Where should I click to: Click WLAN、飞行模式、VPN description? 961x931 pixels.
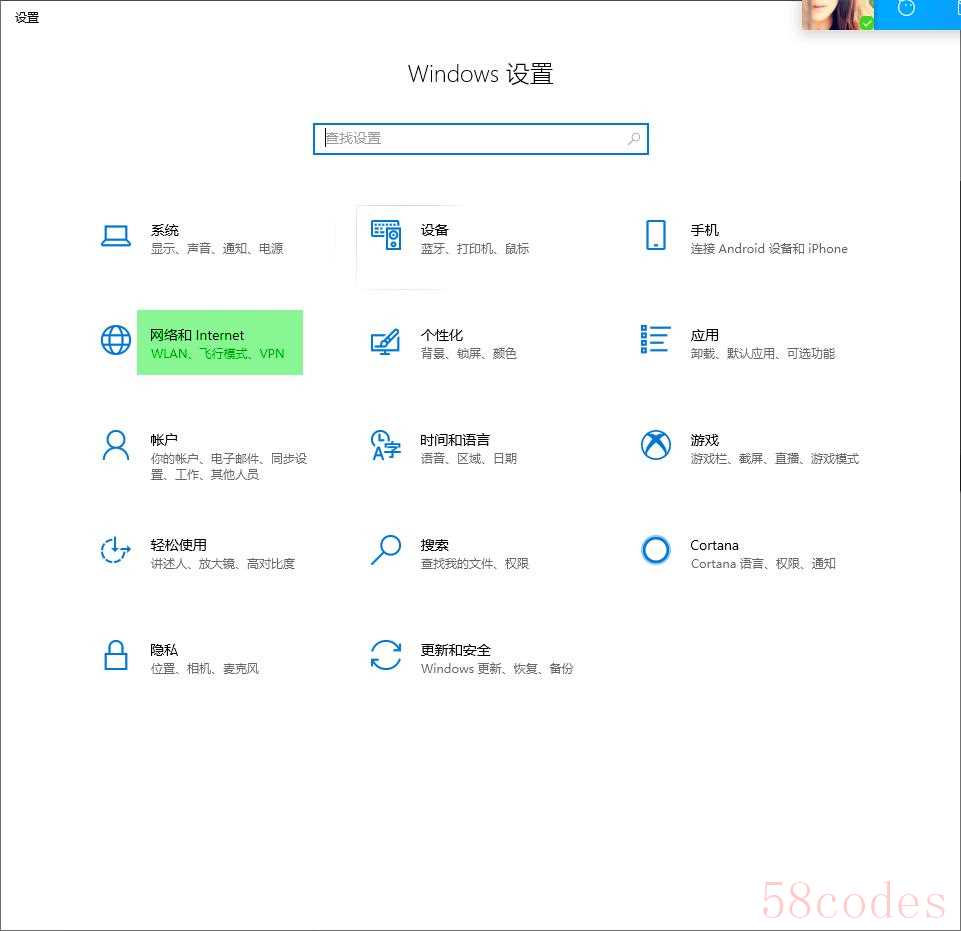pos(218,354)
